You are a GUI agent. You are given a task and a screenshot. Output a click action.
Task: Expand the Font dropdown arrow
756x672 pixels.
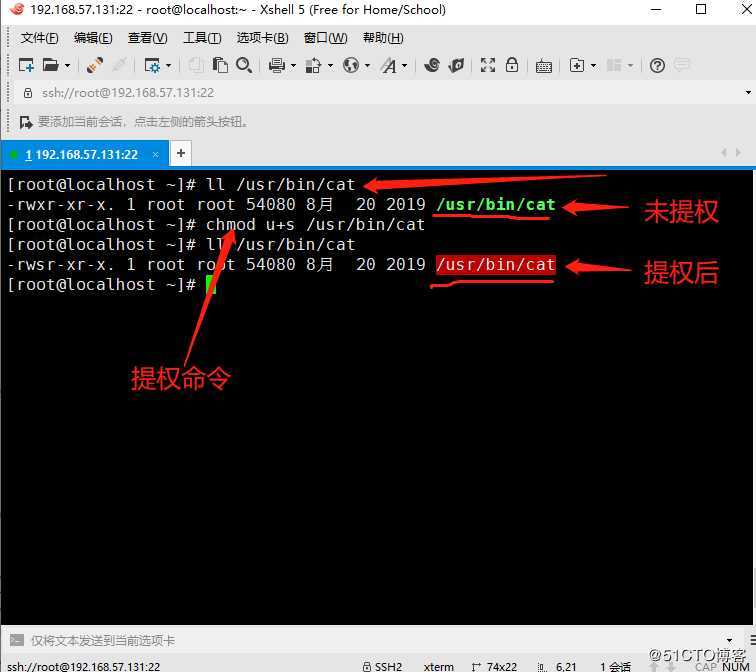pyautogui.click(x=405, y=66)
